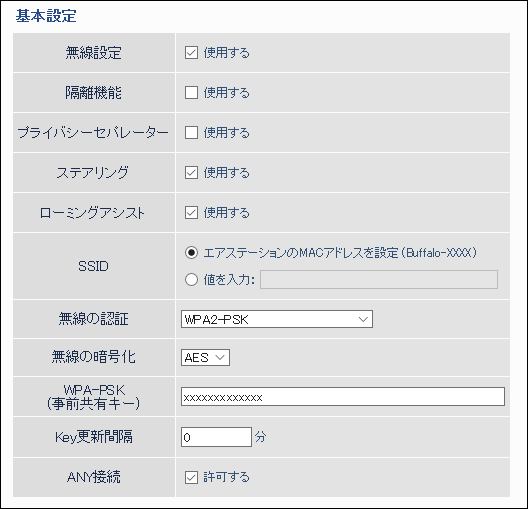Viewport: 528px width, 509px height.
Task: Uncheck the 無線設定 使用する checkbox
Action: click(191, 53)
